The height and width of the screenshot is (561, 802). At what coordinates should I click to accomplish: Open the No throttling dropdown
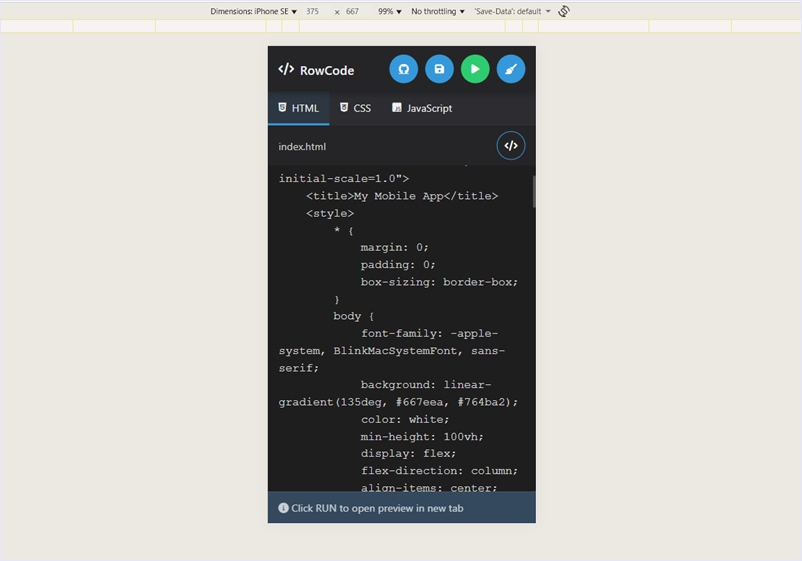(x=438, y=11)
